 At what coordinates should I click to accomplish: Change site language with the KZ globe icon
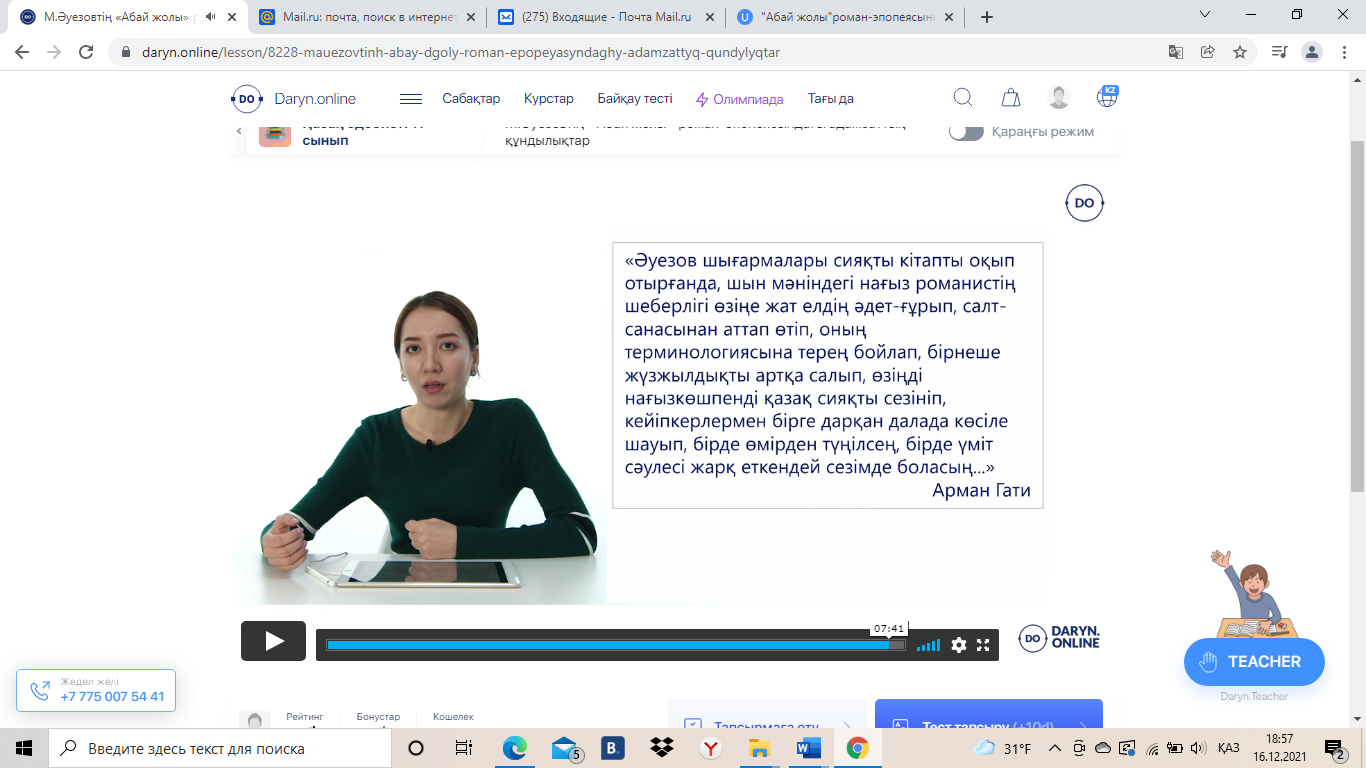pyautogui.click(x=1107, y=97)
